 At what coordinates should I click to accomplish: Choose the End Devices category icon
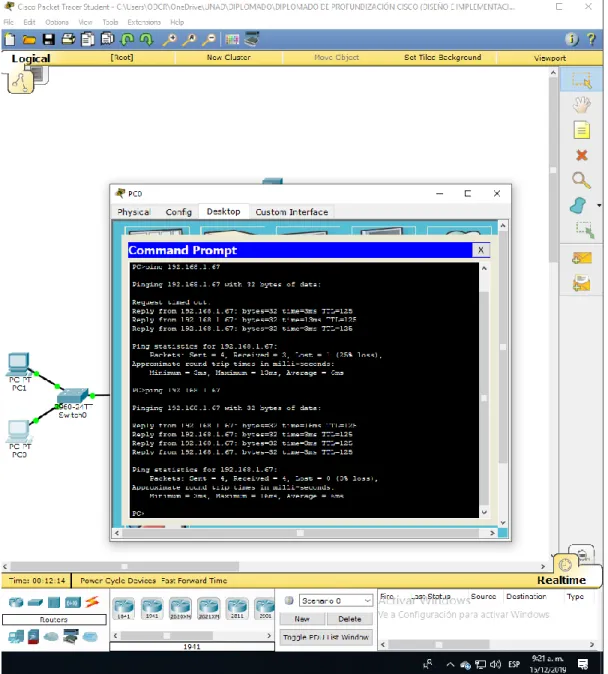click(16, 637)
